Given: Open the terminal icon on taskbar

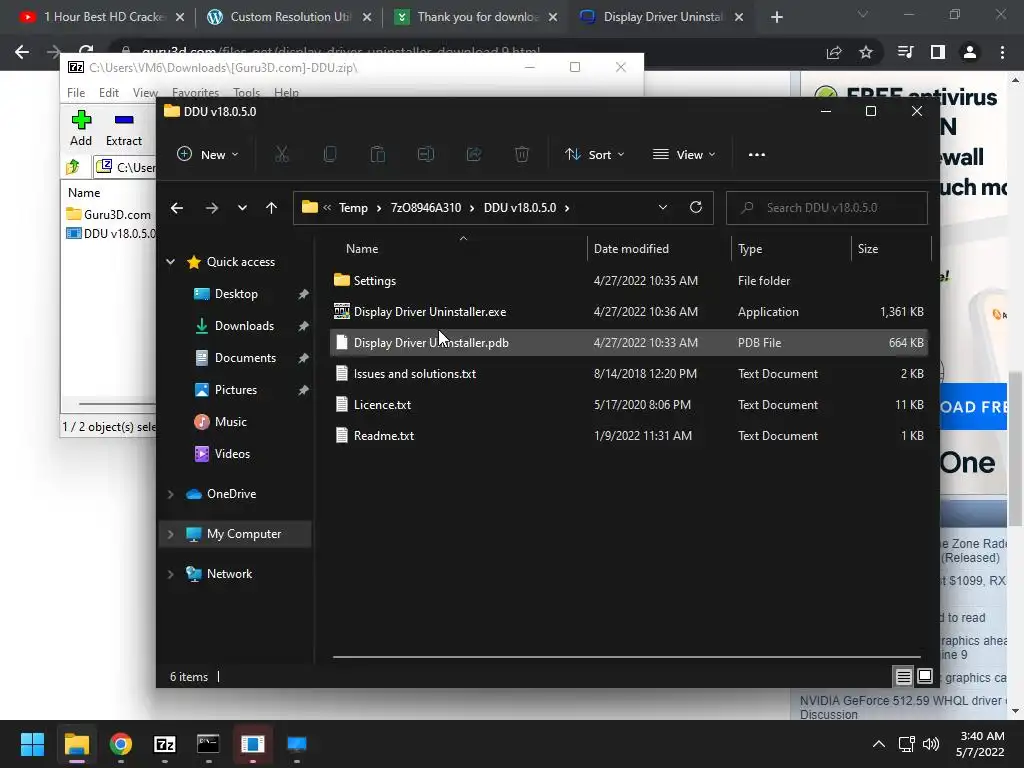Looking at the screenshot, I should tap(208, 744).
